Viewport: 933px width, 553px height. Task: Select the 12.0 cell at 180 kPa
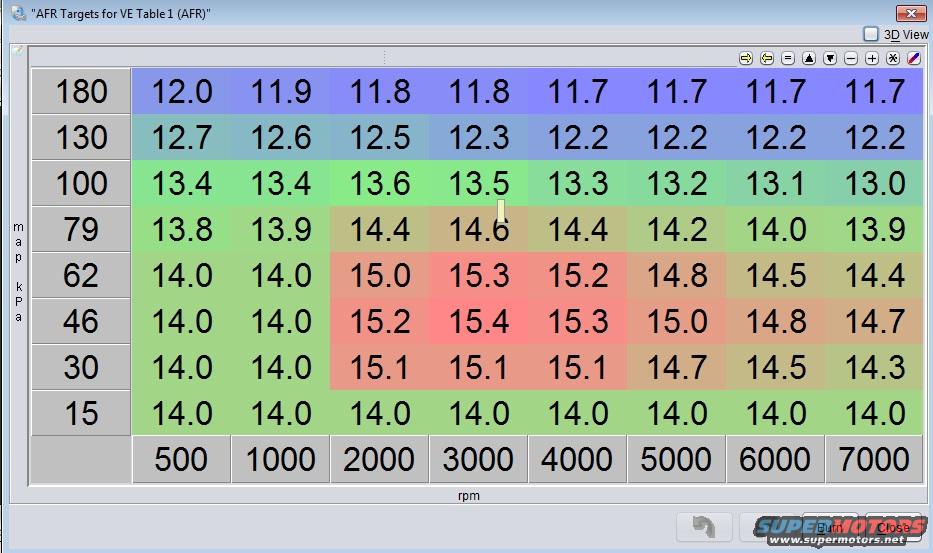181,91
